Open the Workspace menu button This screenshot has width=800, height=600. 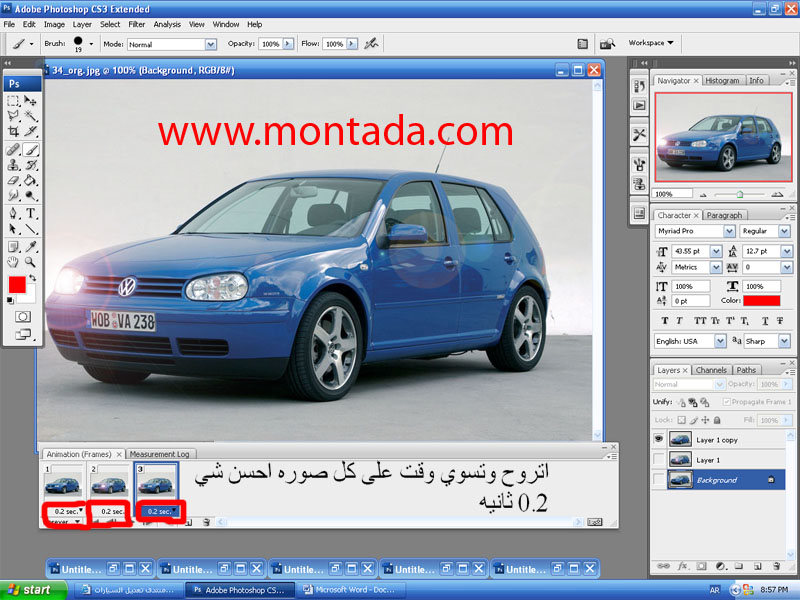651,43
